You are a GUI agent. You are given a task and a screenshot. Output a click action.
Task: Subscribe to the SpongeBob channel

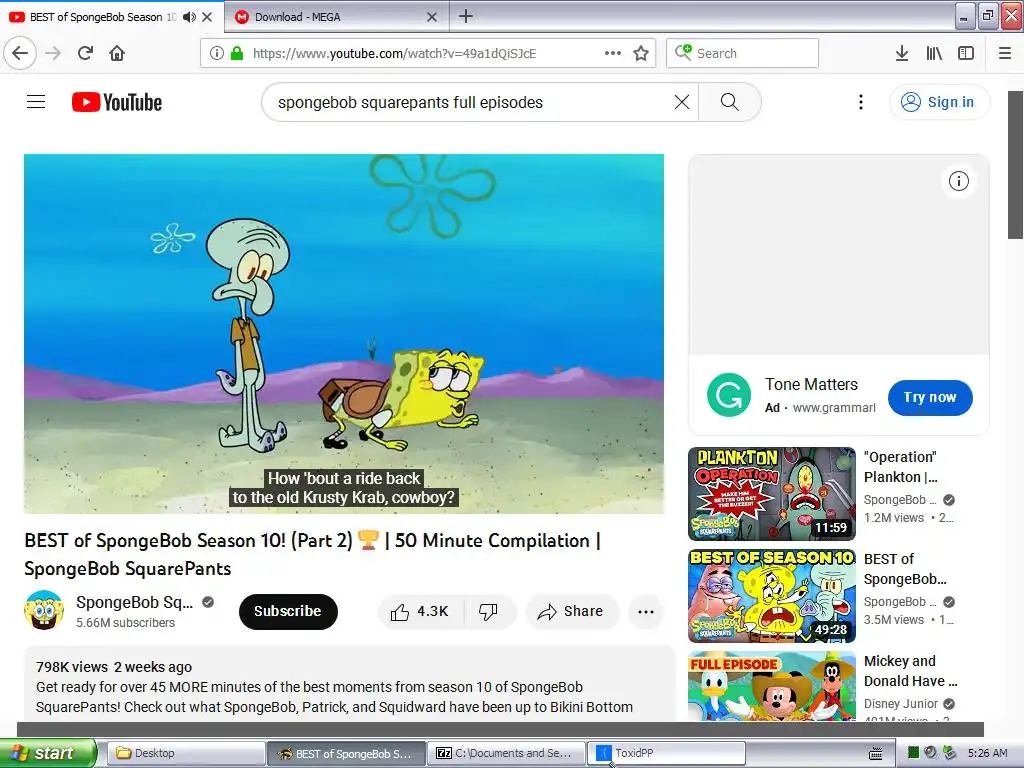(288, 611)
